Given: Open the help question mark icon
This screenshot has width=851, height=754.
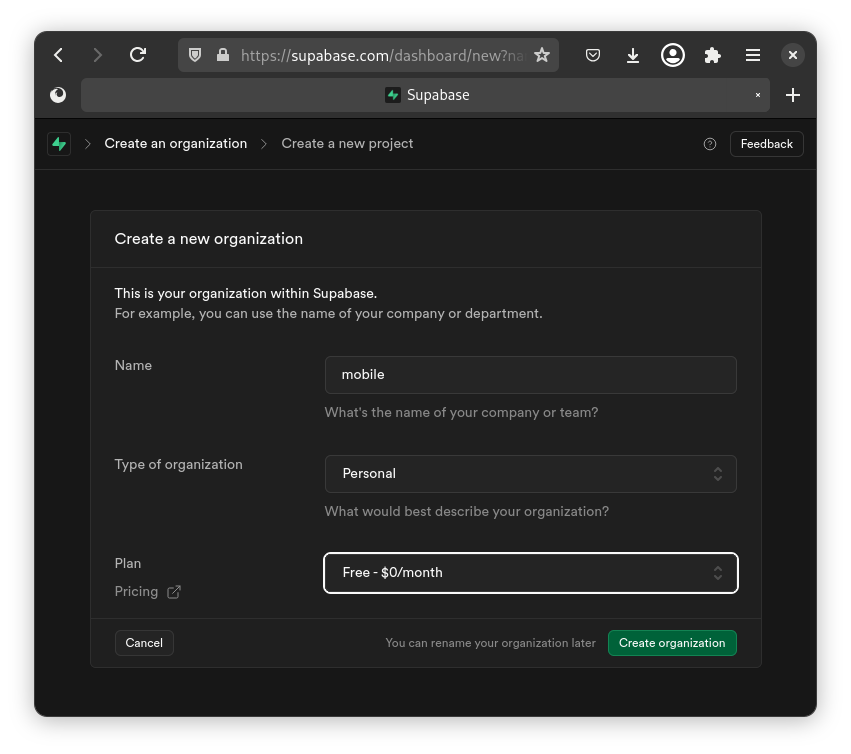Looking at the screenshot, I should tap(709, 144).
